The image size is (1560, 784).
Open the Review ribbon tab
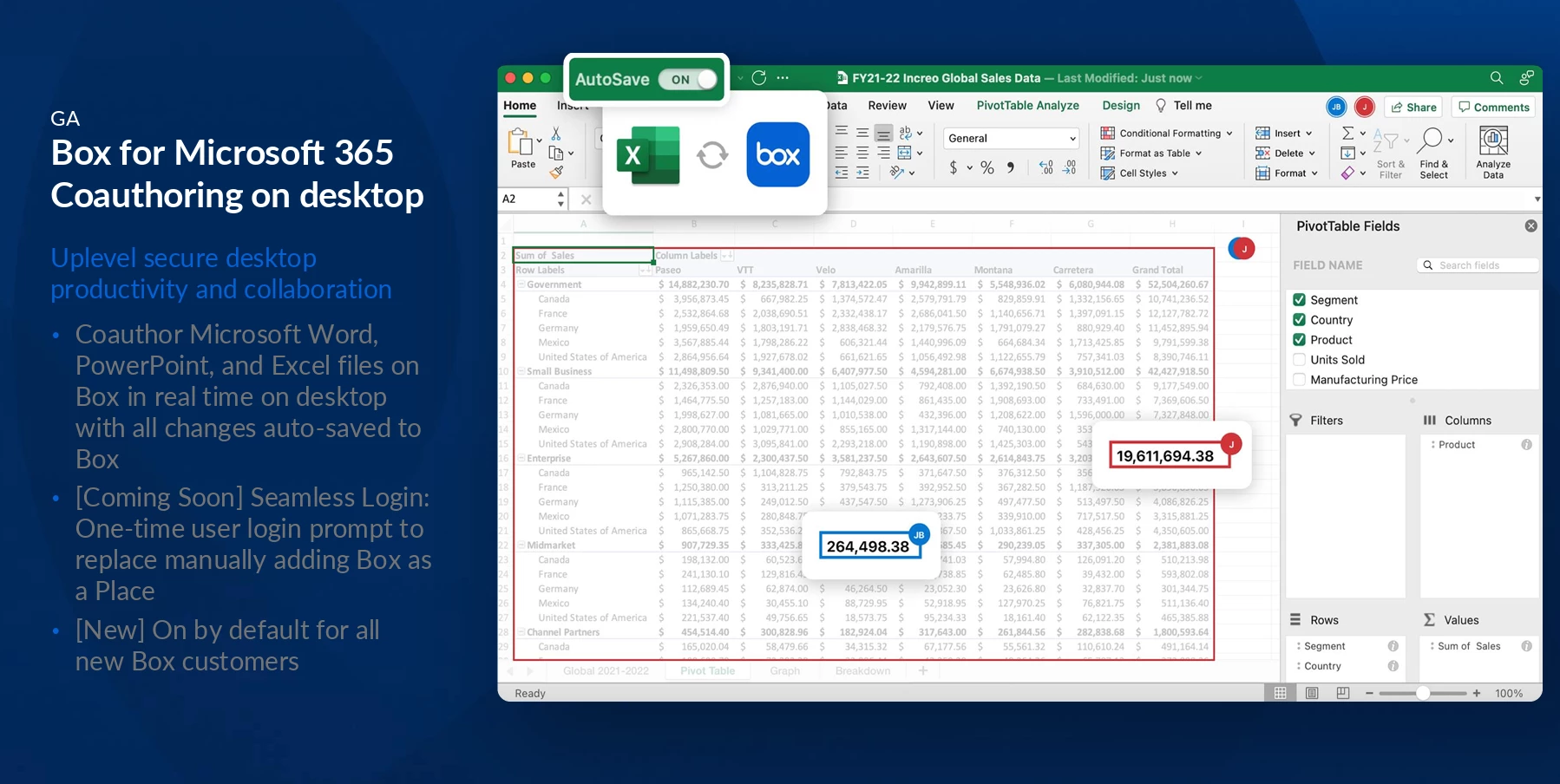coord(887,106)
